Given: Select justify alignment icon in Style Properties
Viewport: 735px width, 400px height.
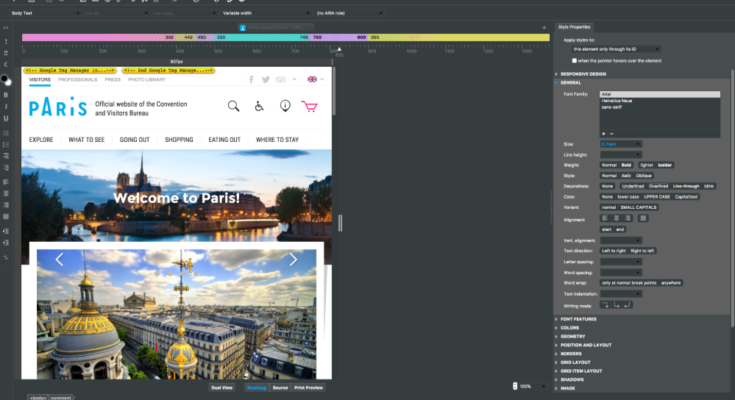Looking at the screenshot, I should [x=643, y=218].
